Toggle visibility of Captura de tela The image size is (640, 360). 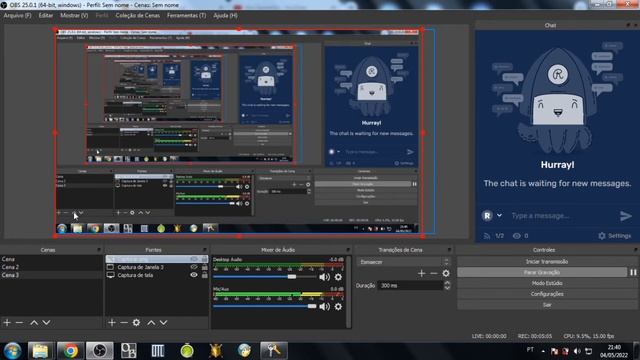194,275
